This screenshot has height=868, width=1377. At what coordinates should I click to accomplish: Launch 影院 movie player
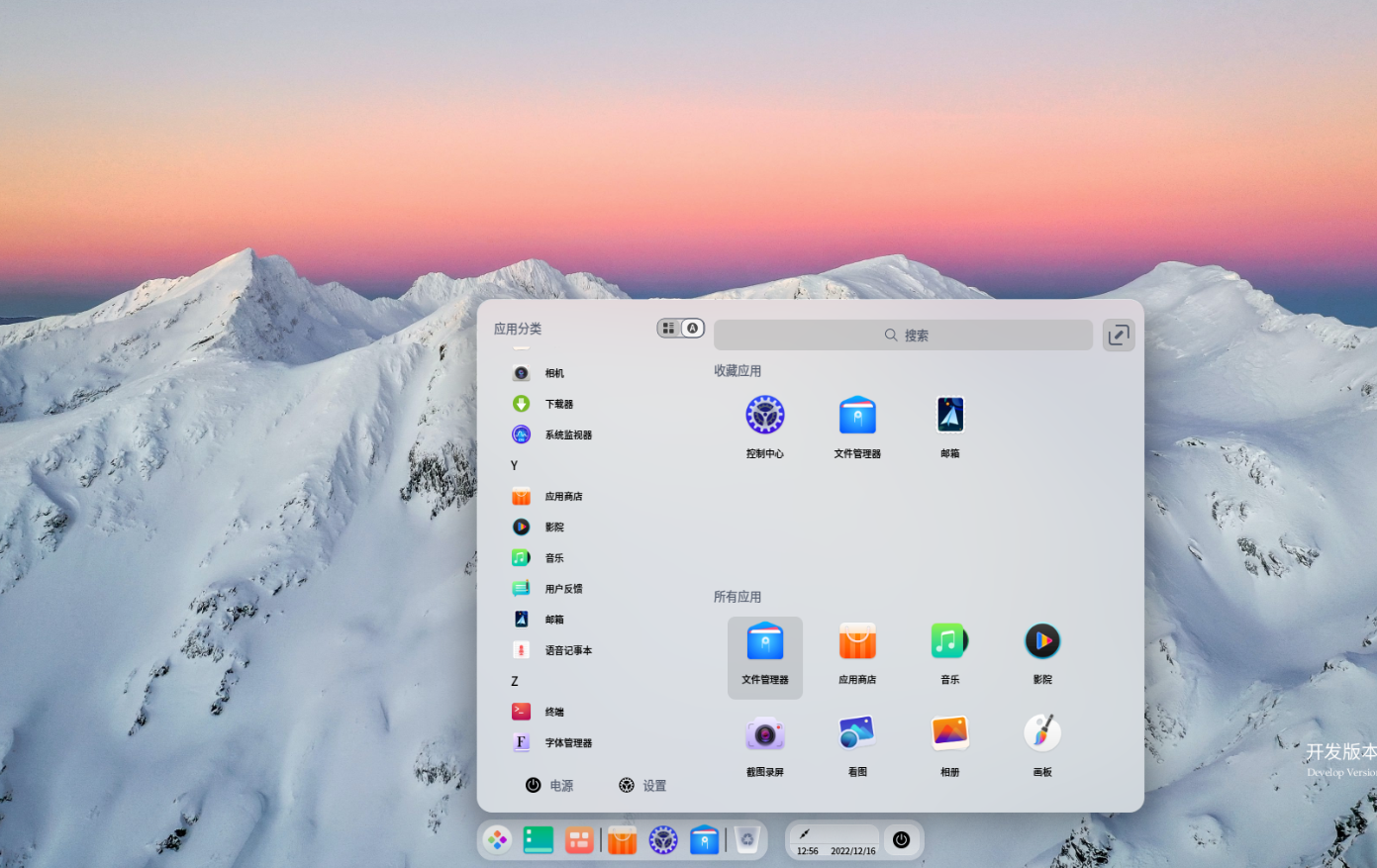pyautogui.click(x=1041, y=640)
